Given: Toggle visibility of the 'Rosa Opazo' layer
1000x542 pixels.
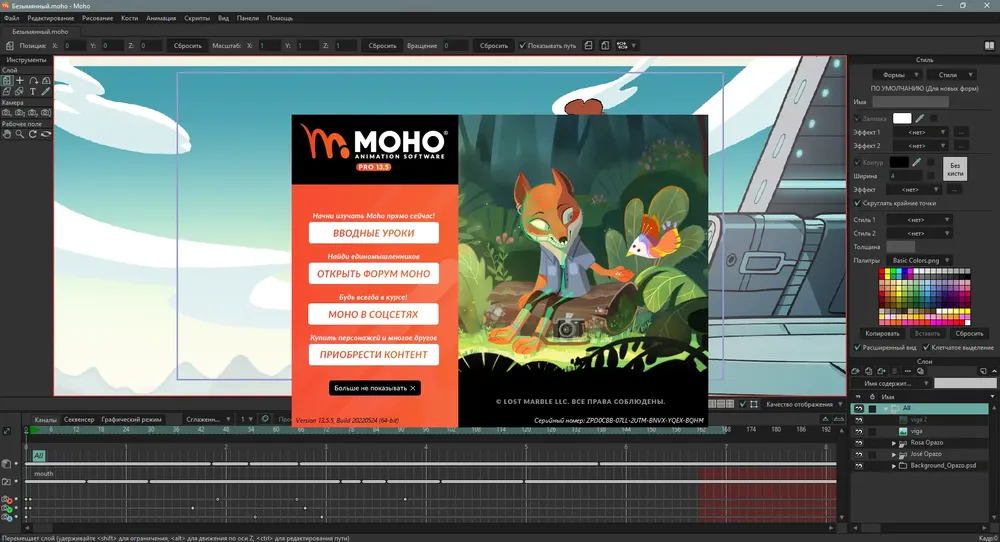Looking at the screenshot, I should [x=858, y=443].
